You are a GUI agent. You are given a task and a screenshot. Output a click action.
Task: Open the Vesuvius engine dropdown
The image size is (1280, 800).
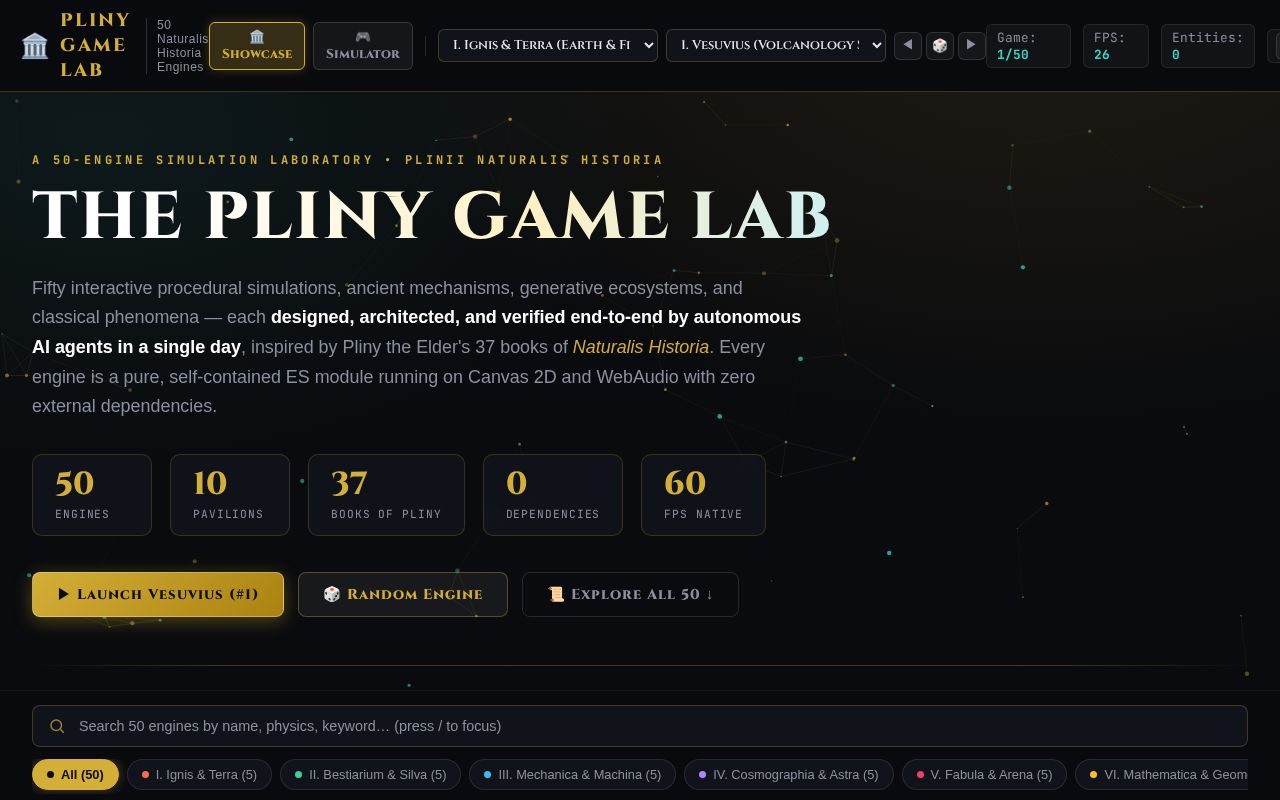tap(776, 45)
